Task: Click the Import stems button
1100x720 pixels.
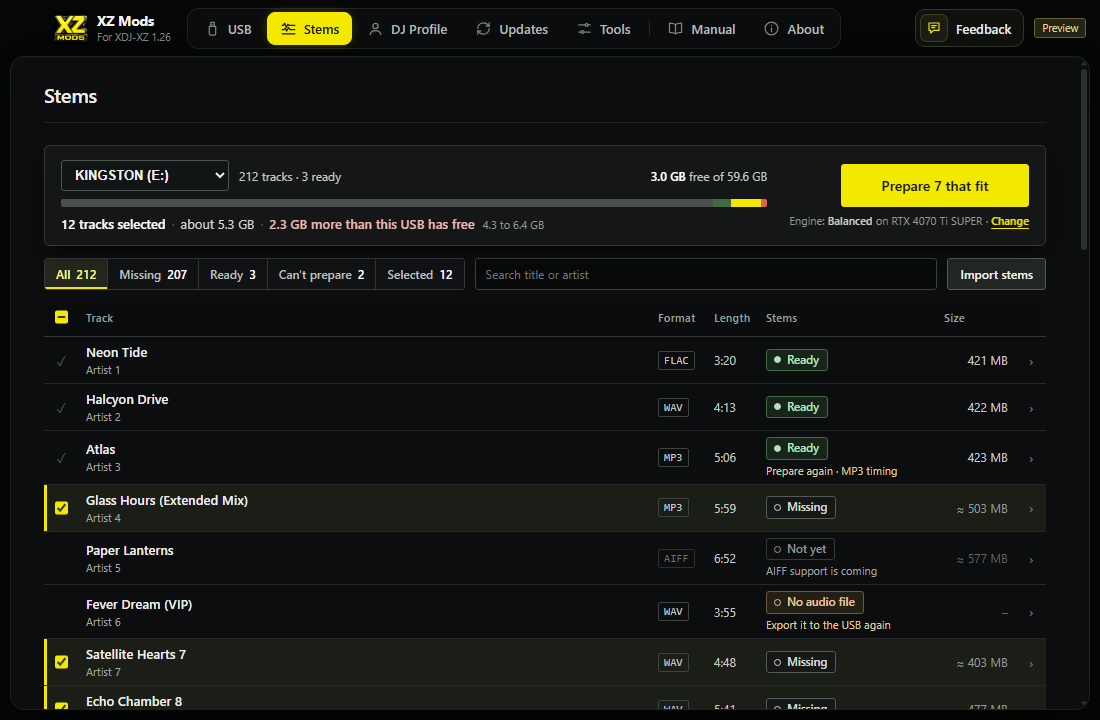Action: pos(996,274)
